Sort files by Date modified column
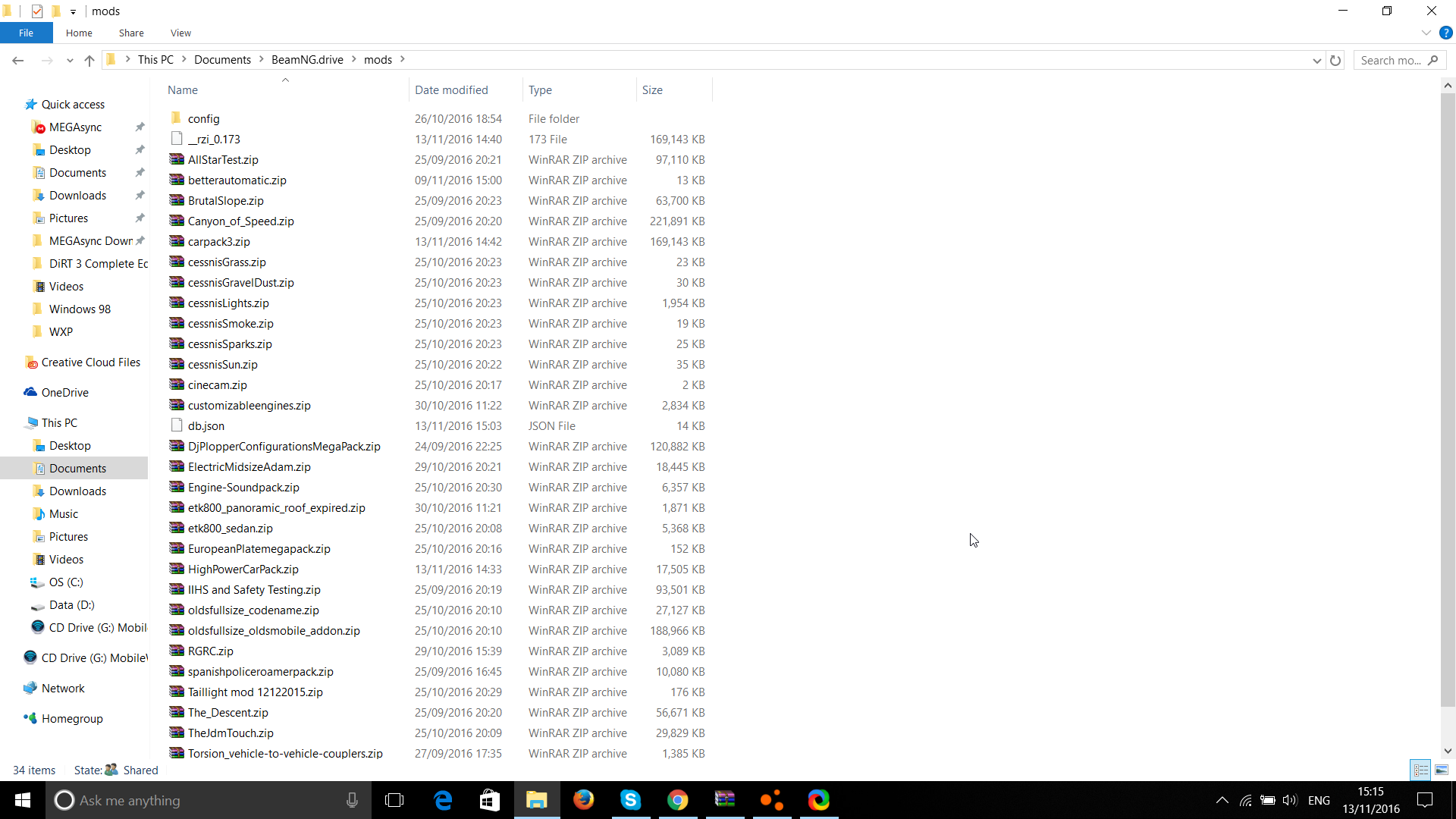This screenshot has height=819, width=1456. pos(451,89)
